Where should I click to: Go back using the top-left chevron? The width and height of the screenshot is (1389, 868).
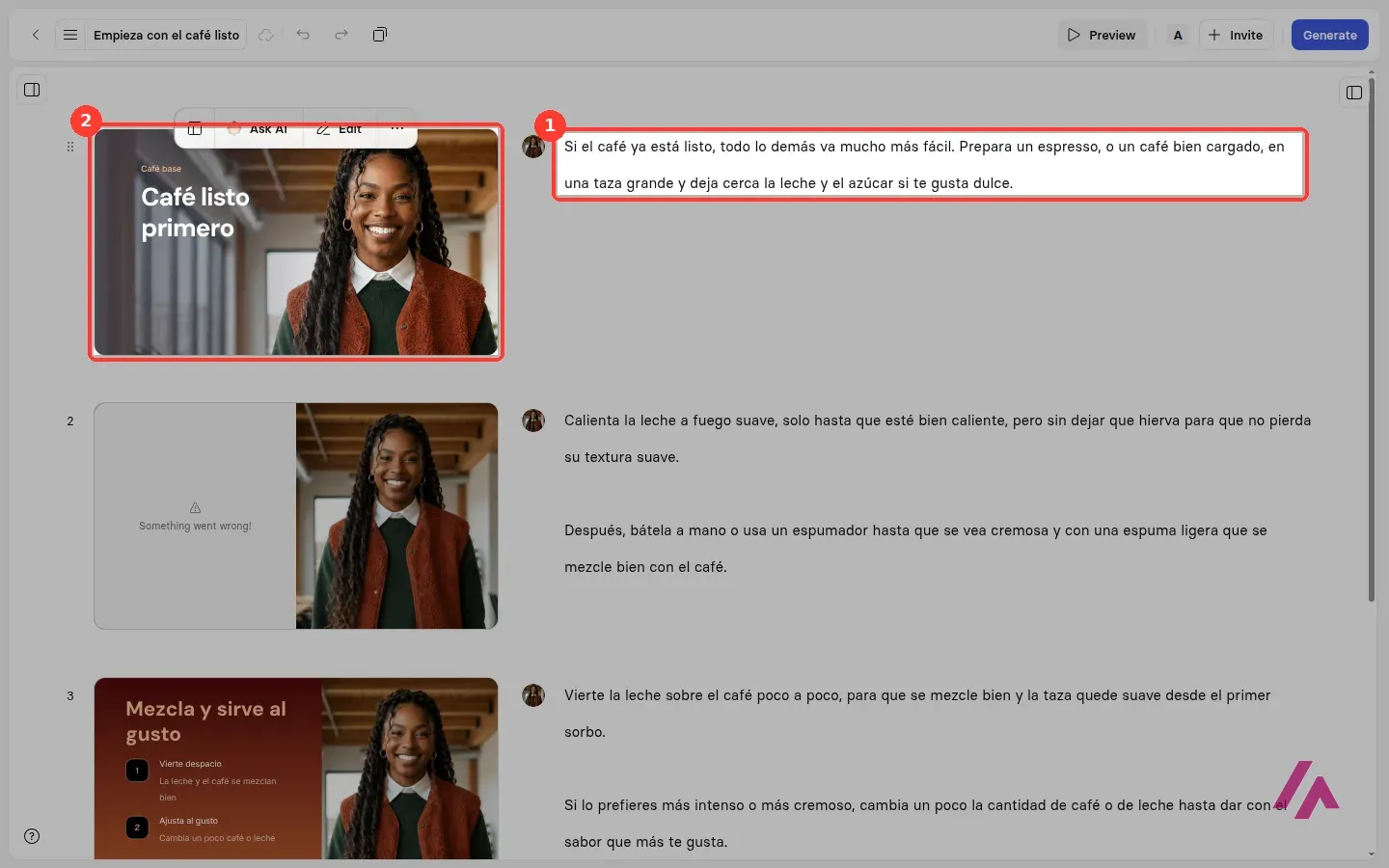(36, 35)
